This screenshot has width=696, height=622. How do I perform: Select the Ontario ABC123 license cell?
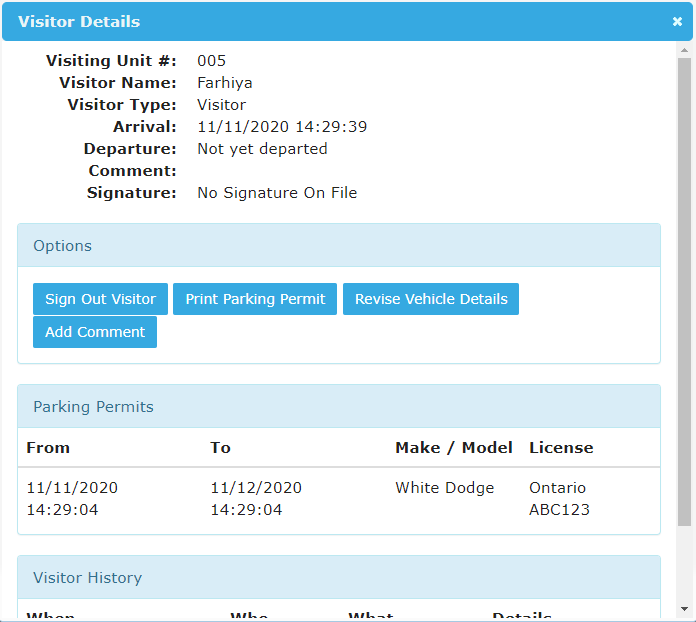point(559,499)
